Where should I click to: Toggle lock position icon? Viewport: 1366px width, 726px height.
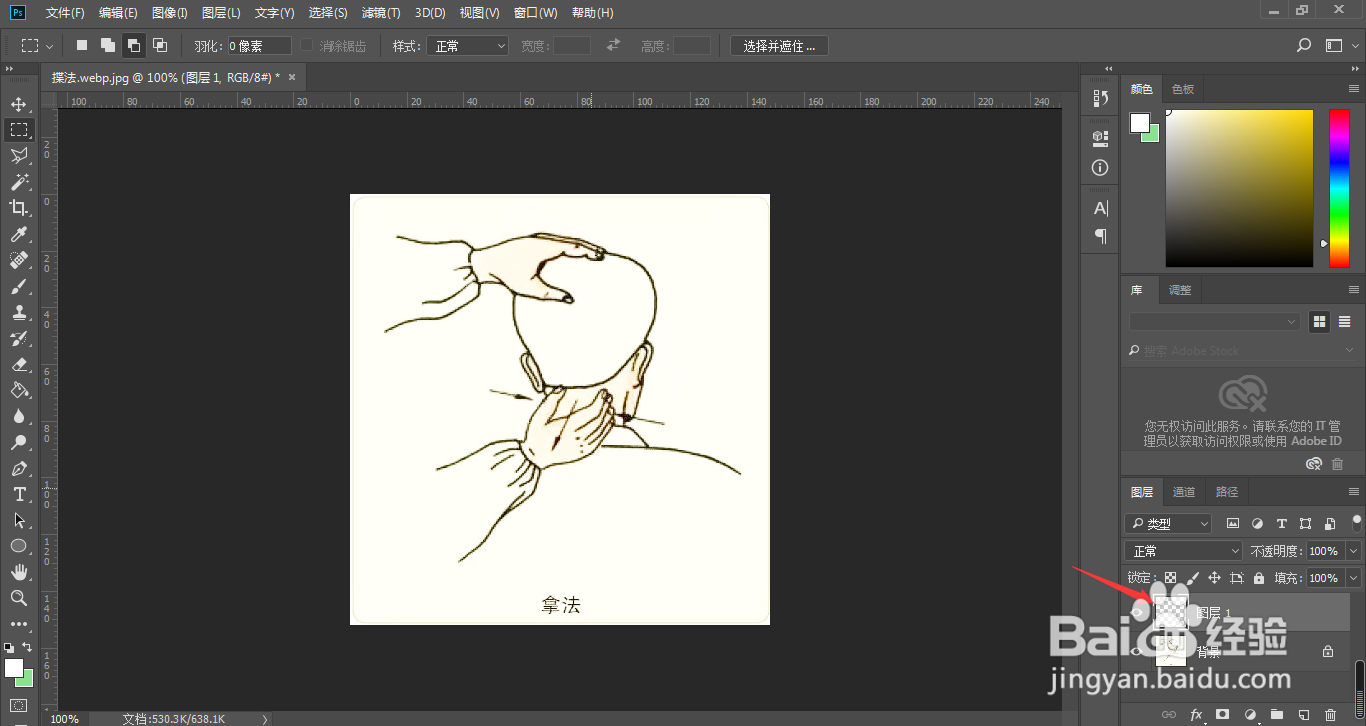pyautogui.click(x=1214, y=578)
